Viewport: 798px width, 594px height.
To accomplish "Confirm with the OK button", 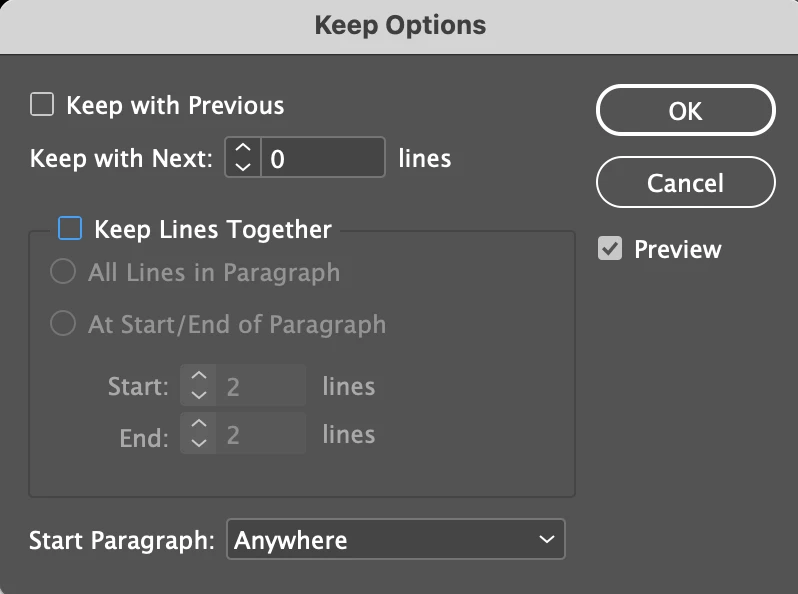I will point(685,110).
